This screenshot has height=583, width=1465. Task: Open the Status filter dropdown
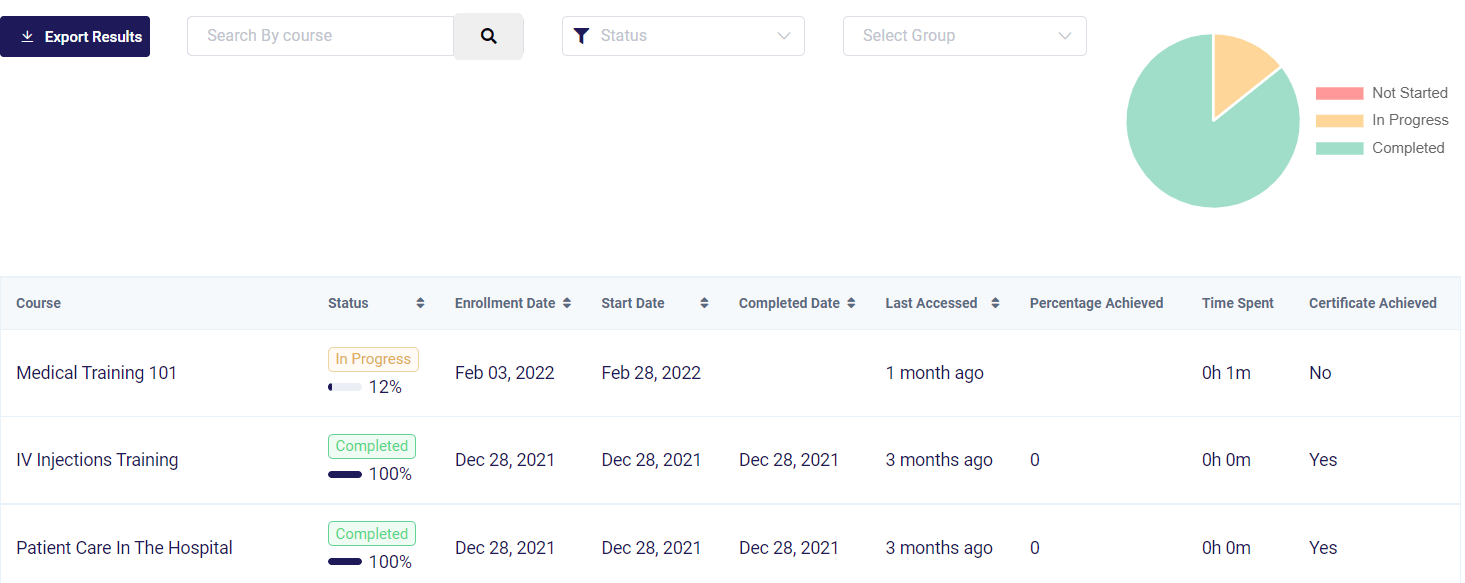click(683, 36)
